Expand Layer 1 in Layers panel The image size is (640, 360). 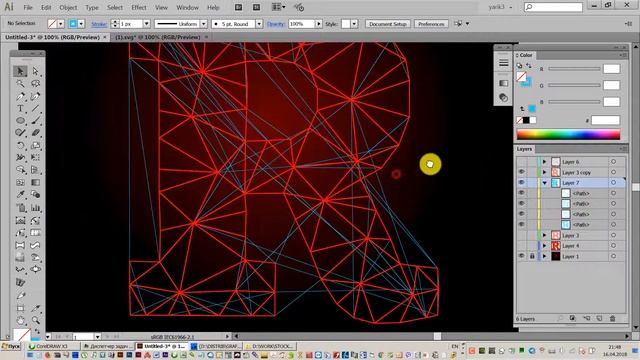544,256
